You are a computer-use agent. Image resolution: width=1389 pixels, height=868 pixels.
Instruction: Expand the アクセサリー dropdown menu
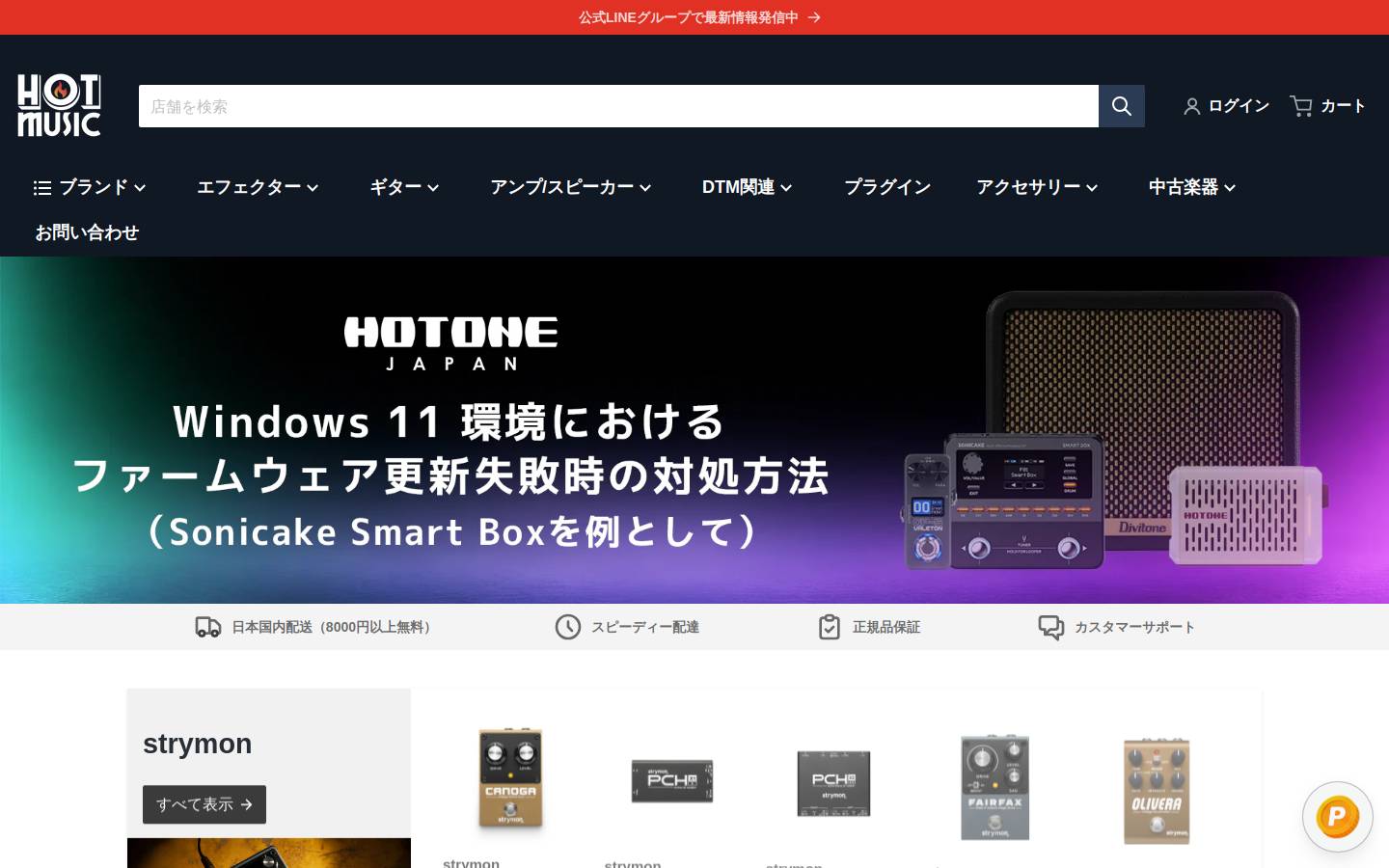point(1037,187)
